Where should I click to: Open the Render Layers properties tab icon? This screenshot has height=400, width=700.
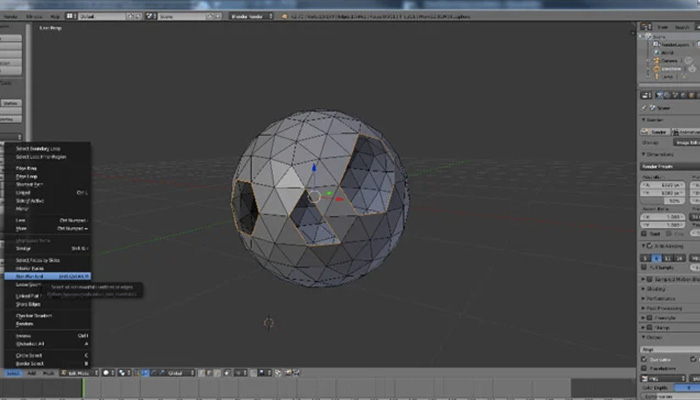coord(667,95)
